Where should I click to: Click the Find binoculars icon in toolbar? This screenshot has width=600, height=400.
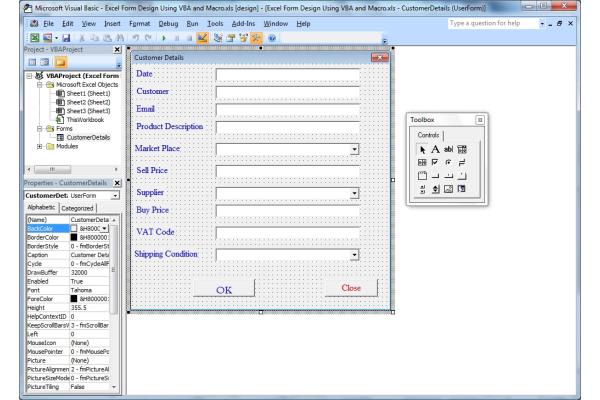tap(120, 38)
